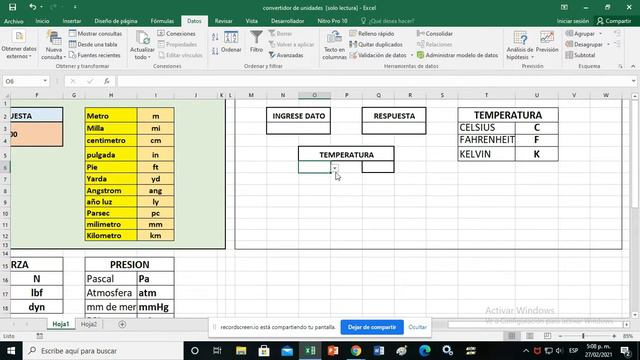Click into the formula bar
Image resolution: width=640 pixels, height=360 pixels.
pos(373,81)
